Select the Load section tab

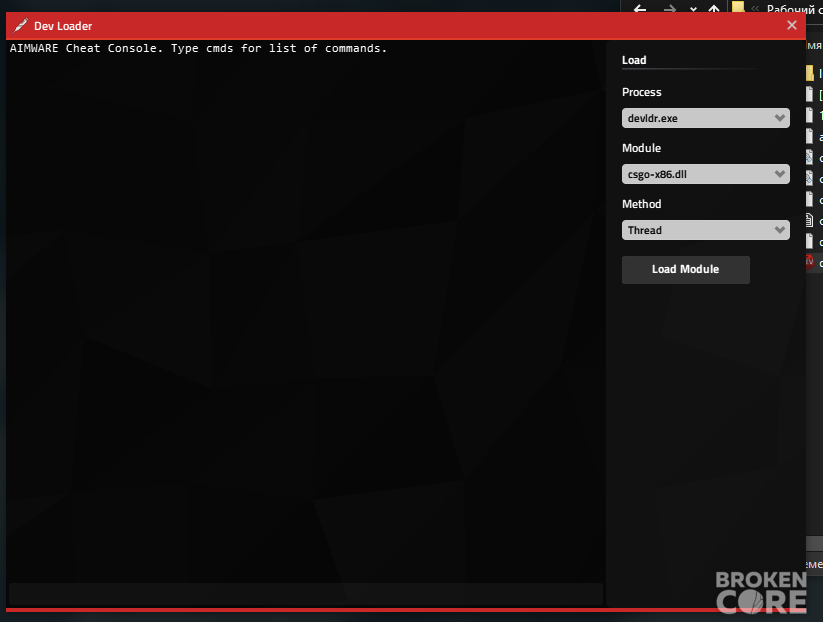tap(634, 60)
